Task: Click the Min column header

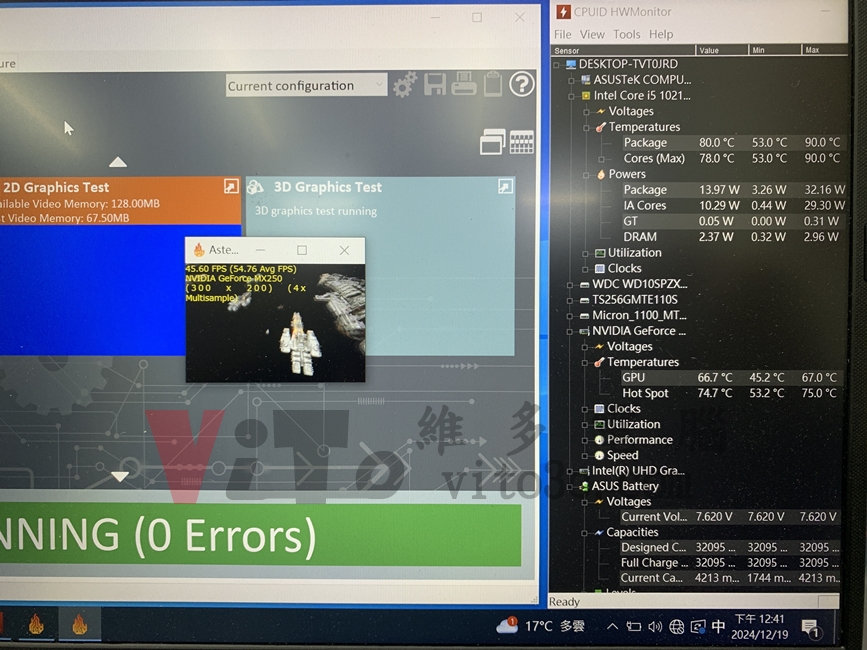Action: pos(775,50)
